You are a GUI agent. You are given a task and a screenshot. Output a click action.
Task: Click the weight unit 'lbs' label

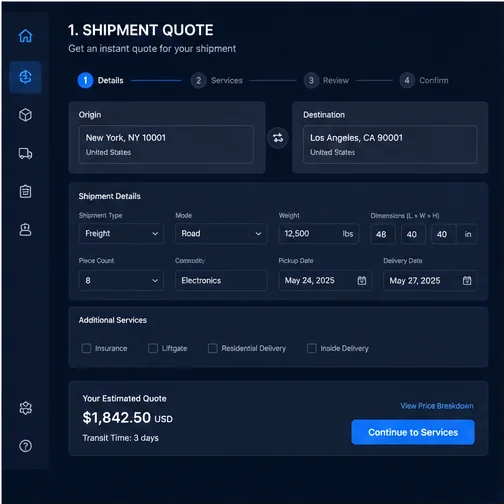pos(348,234)
